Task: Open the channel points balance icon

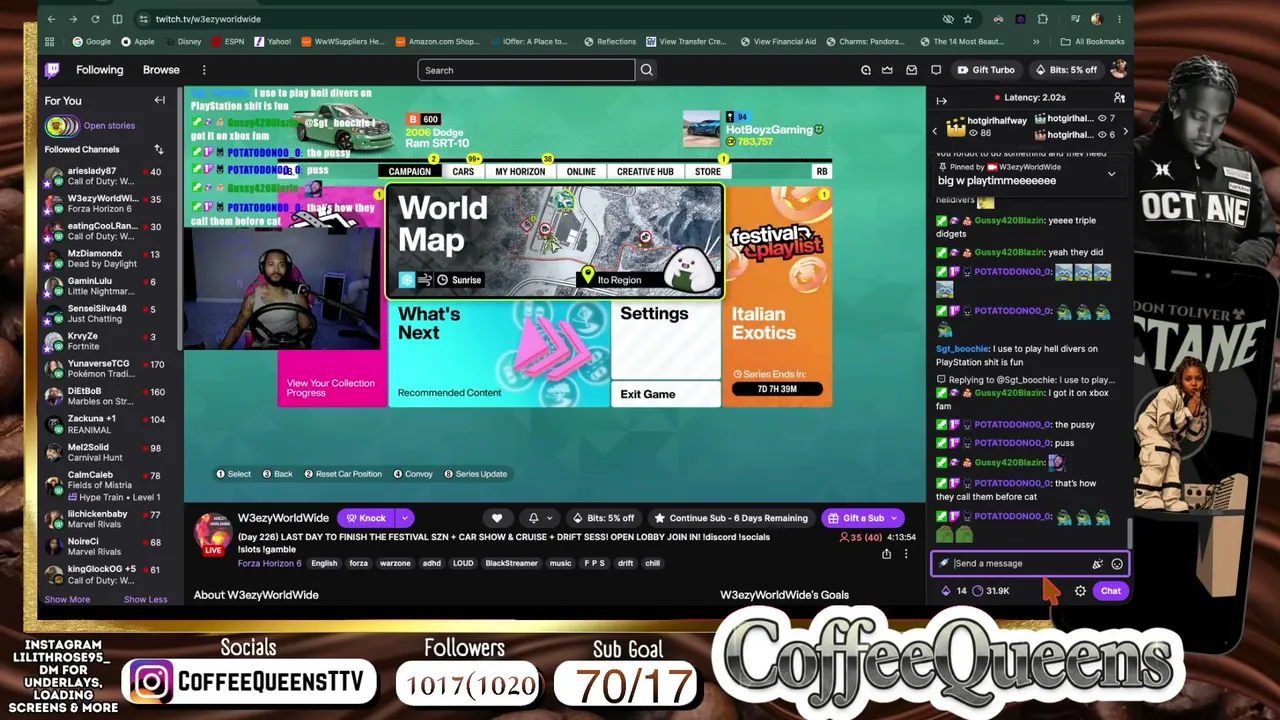Action: pyautogui.click(x=978, y=591)
